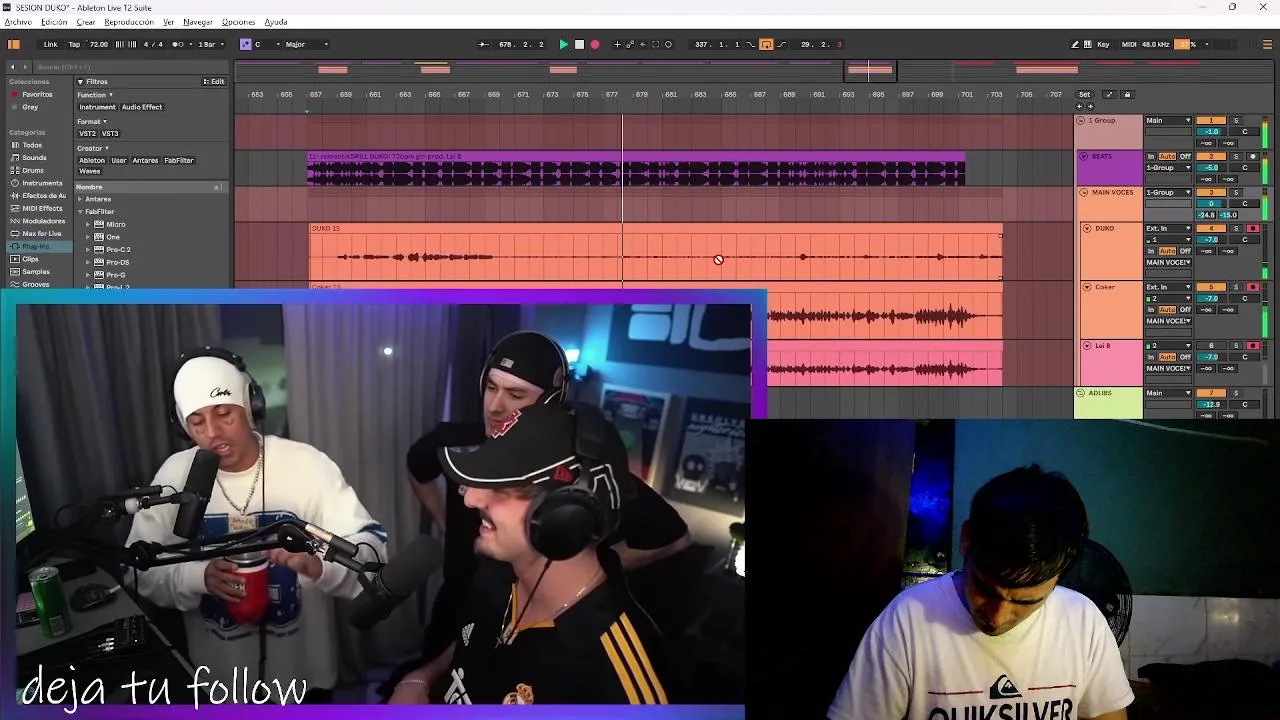Select the Audio Effect filter tag

pos(142,107)
